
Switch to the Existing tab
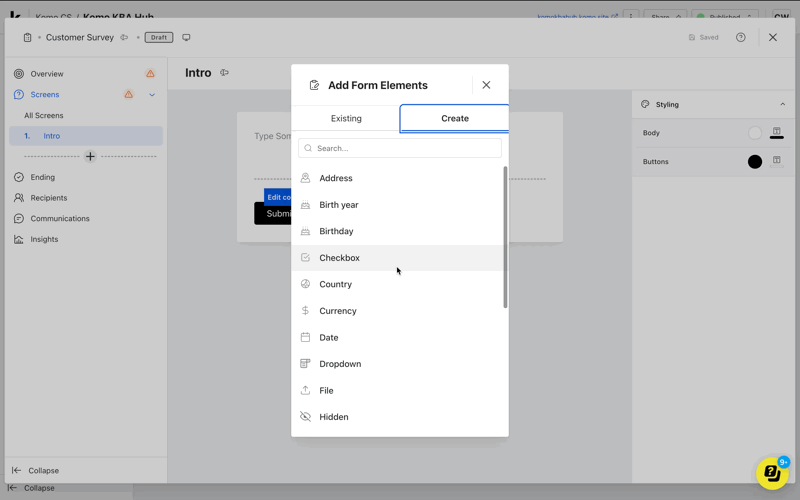(346, 118)
